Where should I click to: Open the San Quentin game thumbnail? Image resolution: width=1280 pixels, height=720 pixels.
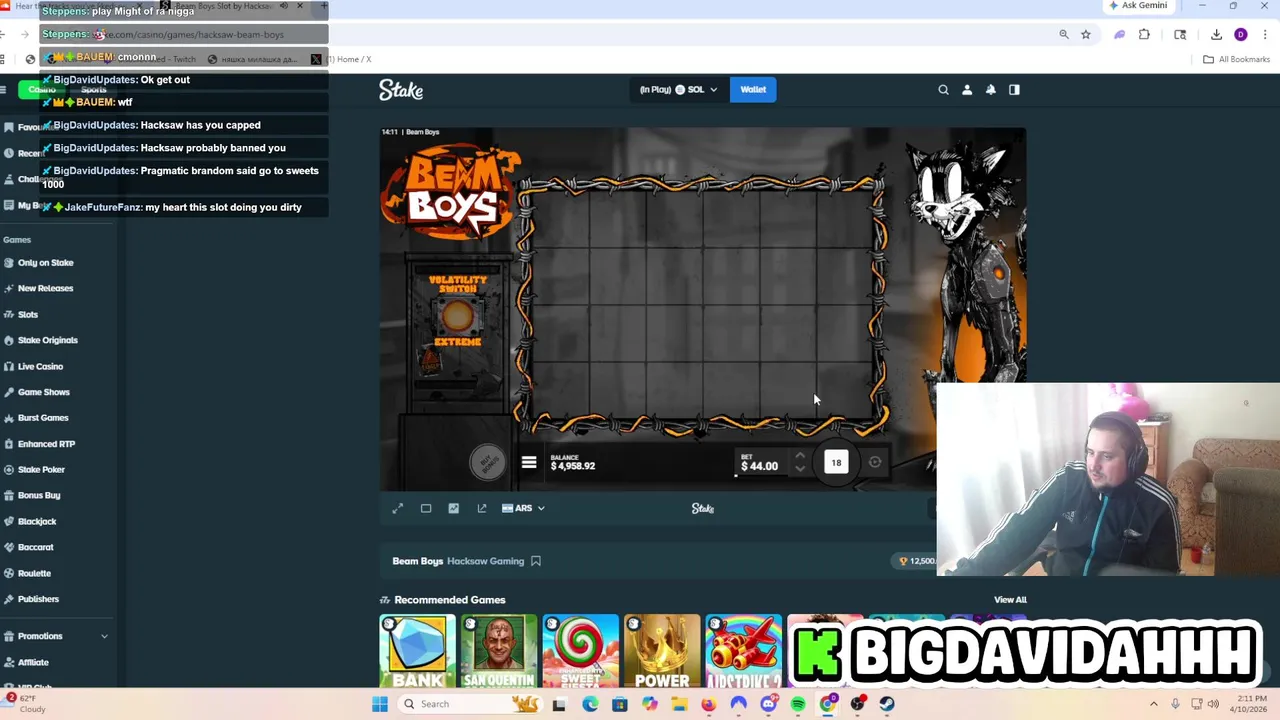click(x=499, y=652)
